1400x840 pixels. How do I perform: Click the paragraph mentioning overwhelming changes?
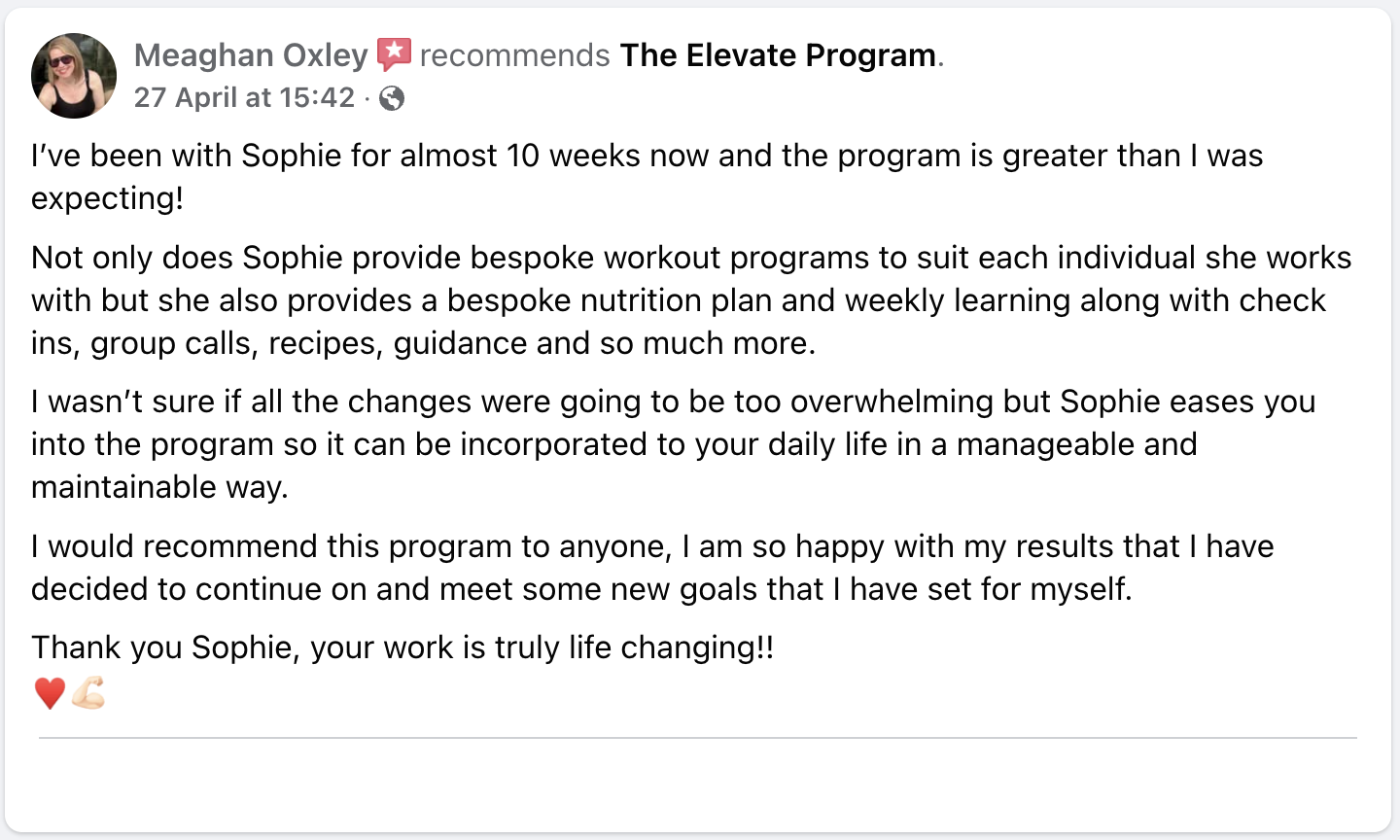point(673,444)
